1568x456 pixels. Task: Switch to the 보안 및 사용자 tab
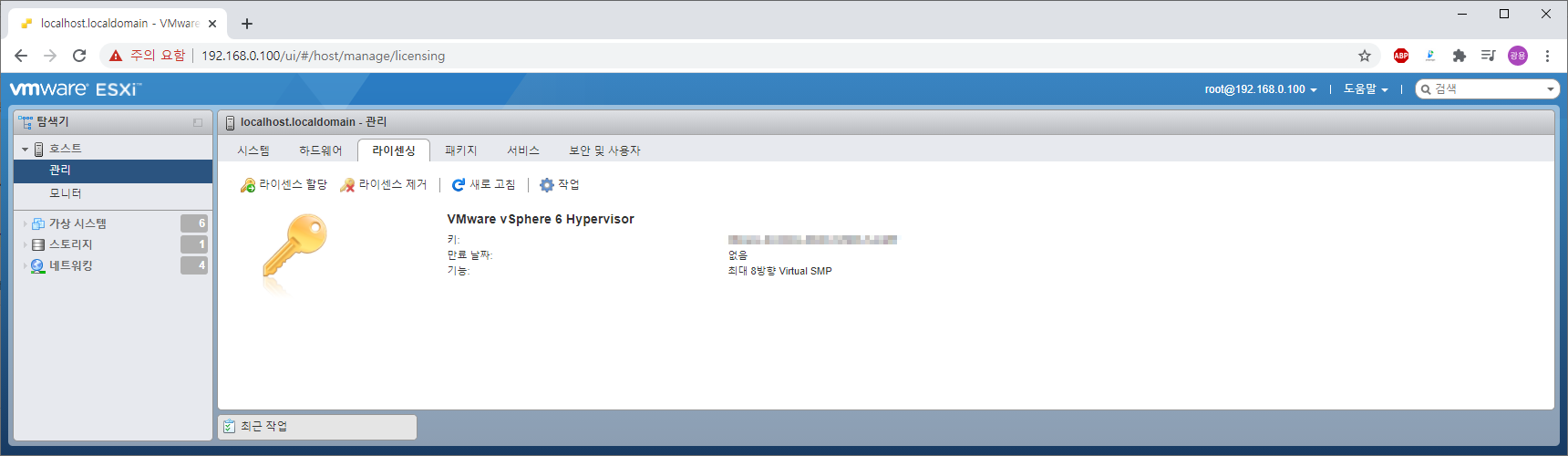605,150
